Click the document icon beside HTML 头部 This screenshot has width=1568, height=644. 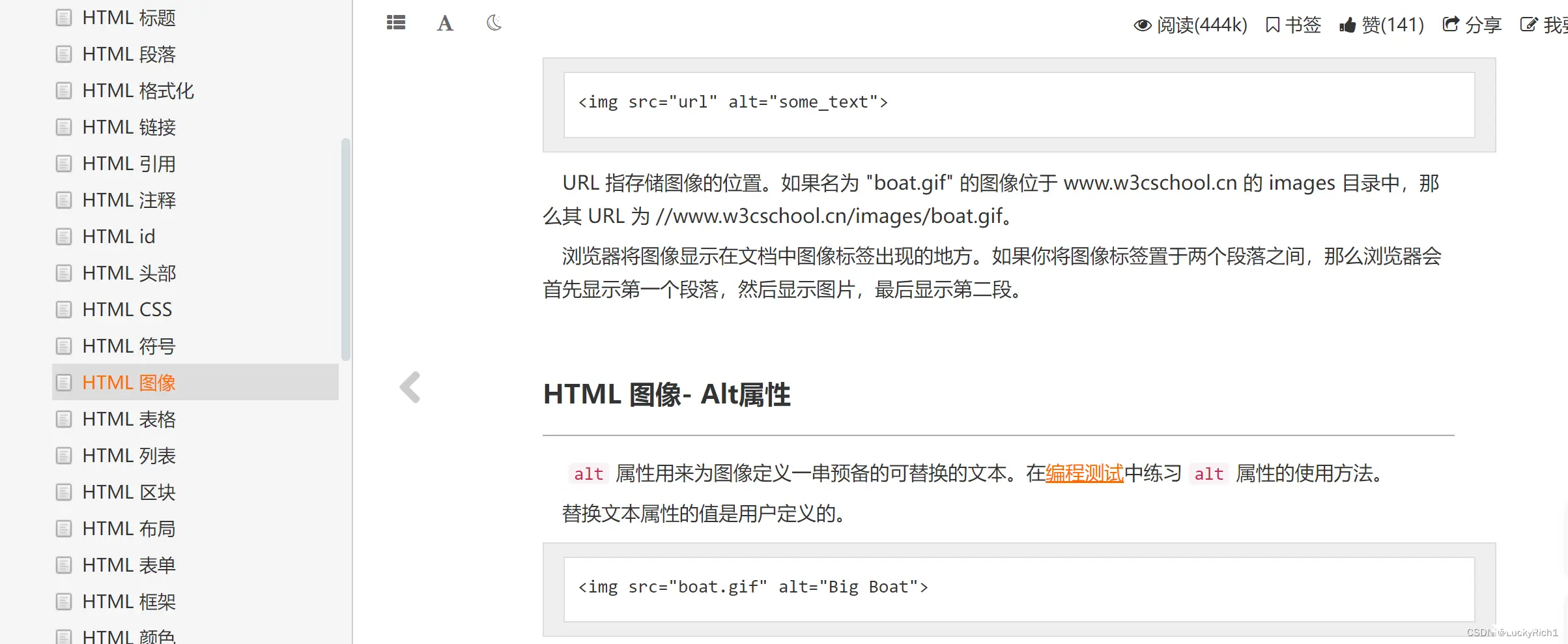64,273
